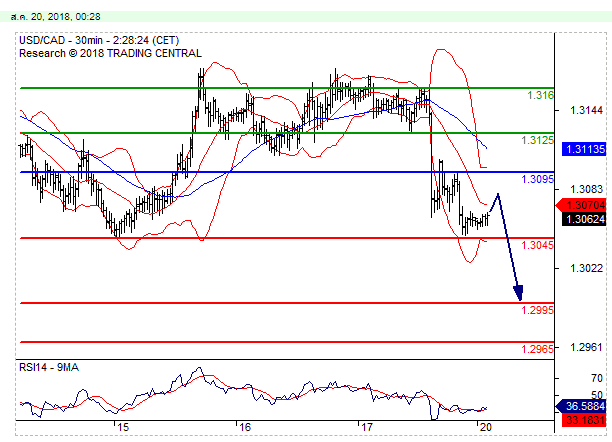
Task: Click the 'RSI14 - 9MA' indicator label
Action: coord(49,367)
